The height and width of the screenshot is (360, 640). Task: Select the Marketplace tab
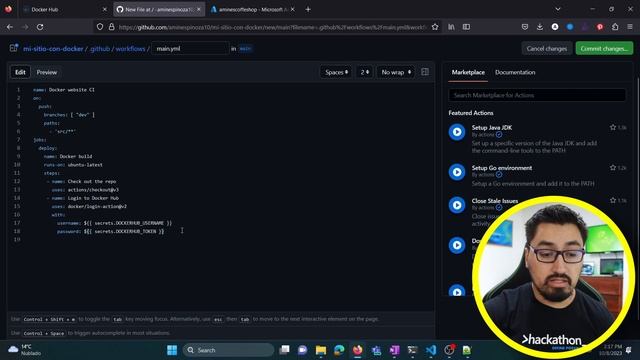[x=468, y=72]
